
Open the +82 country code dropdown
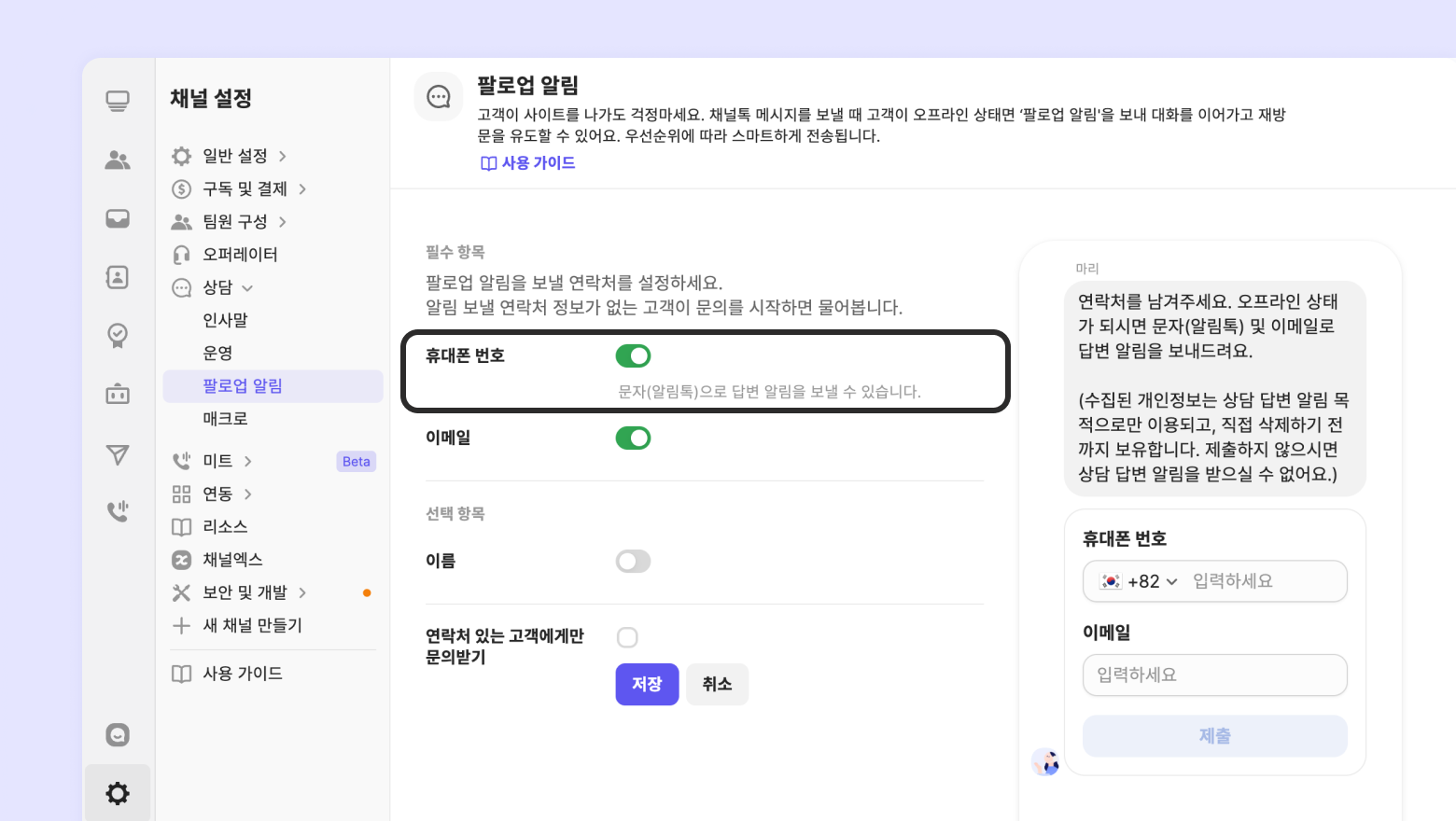tap(1141, 581)
